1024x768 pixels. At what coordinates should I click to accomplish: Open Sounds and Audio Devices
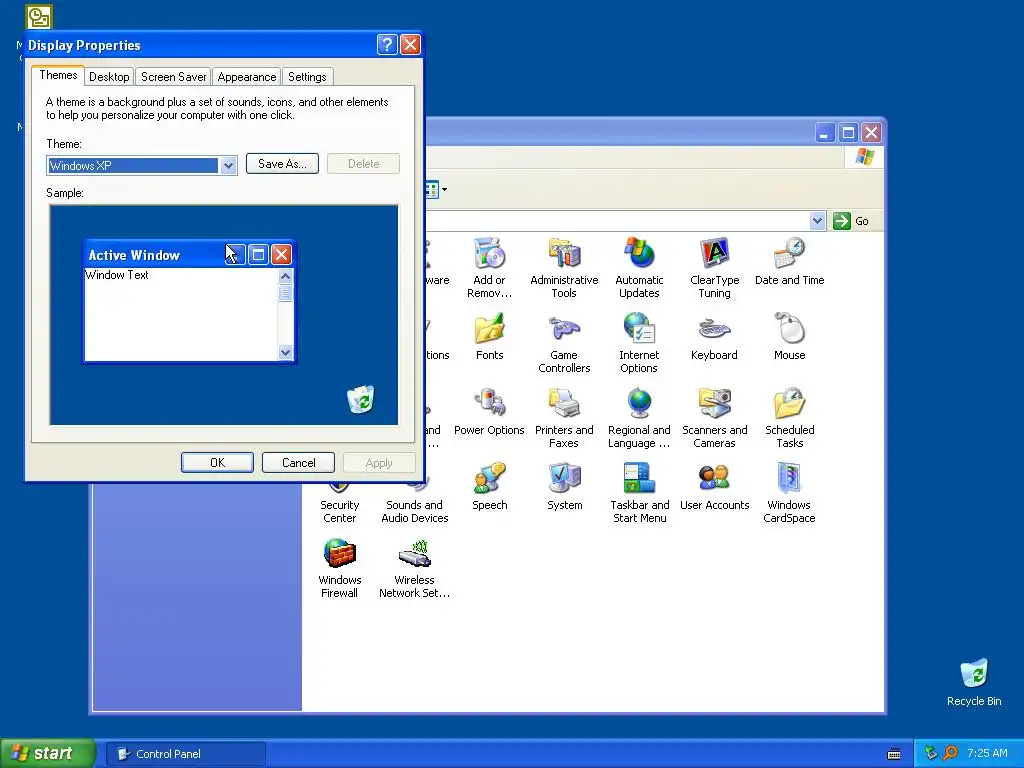pos(415,504)
